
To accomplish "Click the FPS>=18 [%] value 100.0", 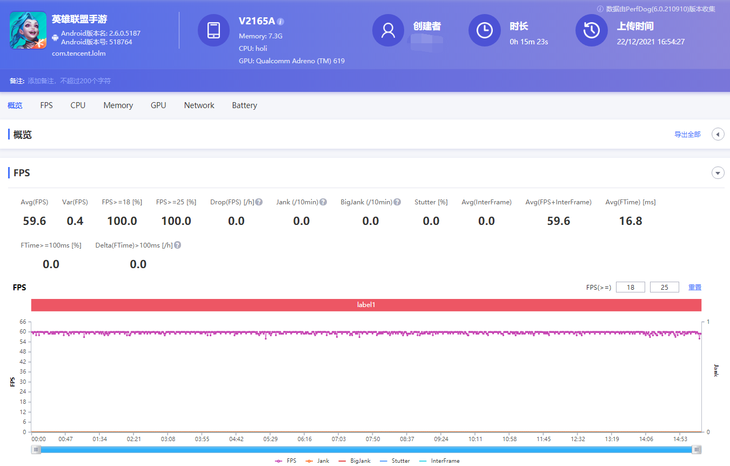I will pyautogui.click(x=122, y=221).
